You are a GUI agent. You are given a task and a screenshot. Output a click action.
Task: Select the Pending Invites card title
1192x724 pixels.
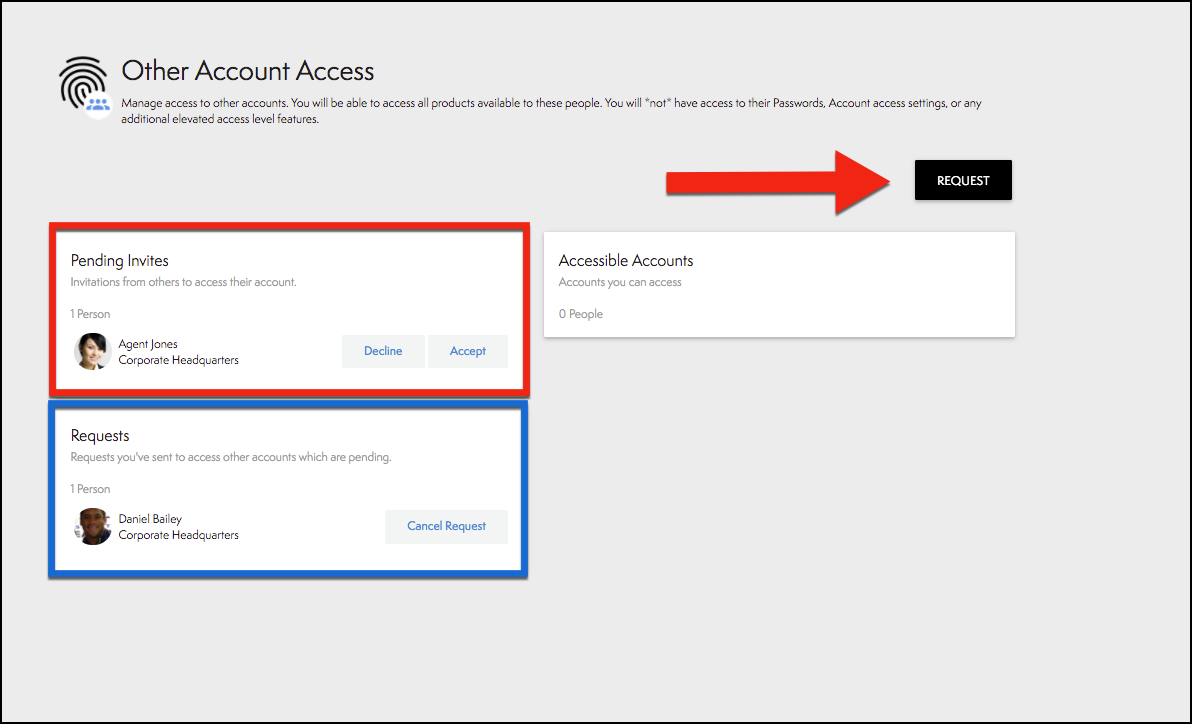[x=119, y=261]
